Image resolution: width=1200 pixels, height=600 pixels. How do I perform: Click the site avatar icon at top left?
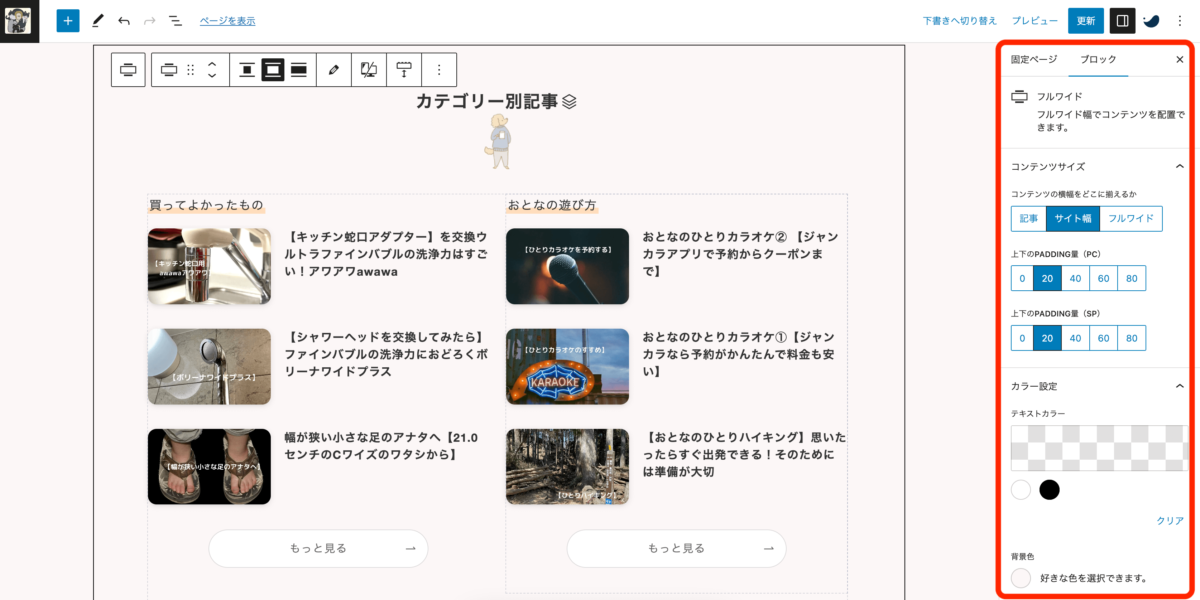[x=18, y=20]
